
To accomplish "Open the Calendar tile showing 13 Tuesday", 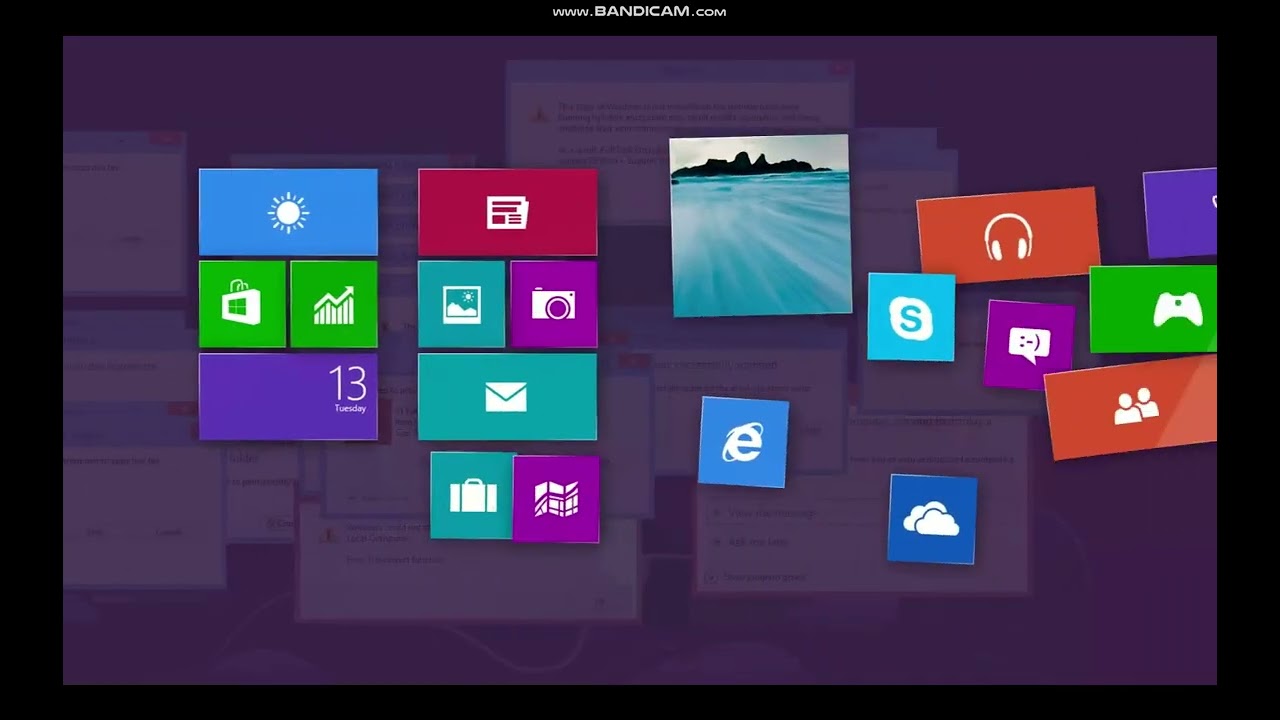I will point(288,396).
